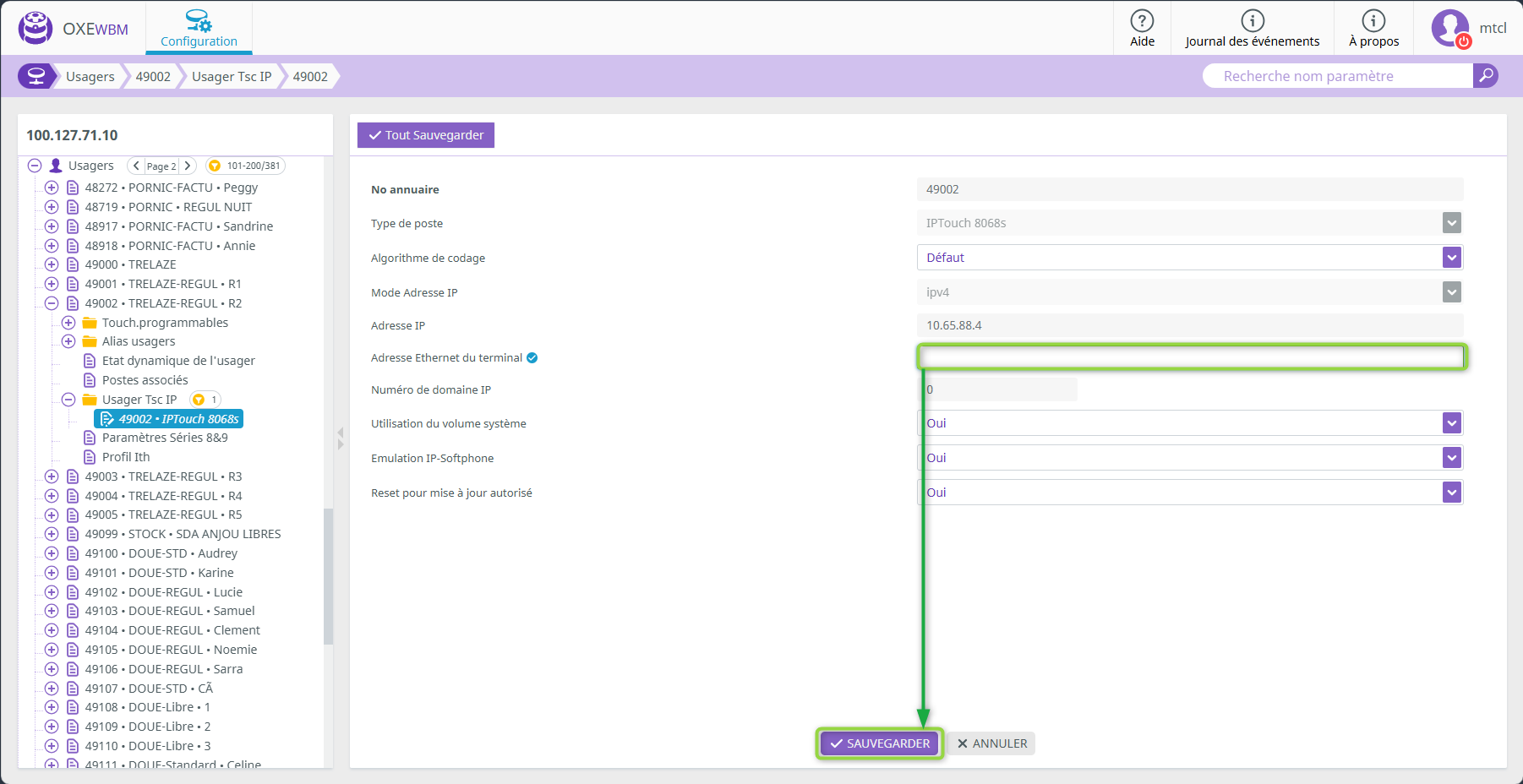This screenshot has width=1523, height=784.
Task: Go to next Usagers page
Action: (x=188, y=166)
